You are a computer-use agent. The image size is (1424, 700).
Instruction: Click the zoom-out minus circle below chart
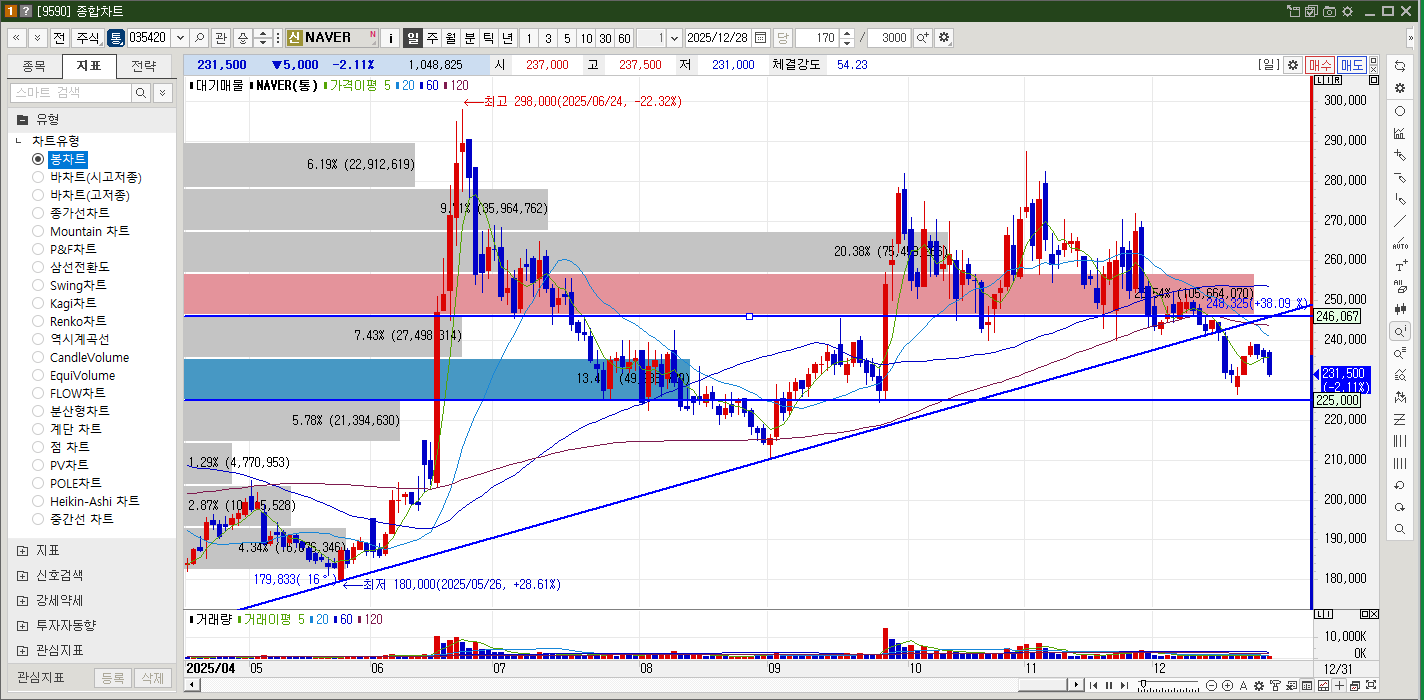coord(1212,685)
